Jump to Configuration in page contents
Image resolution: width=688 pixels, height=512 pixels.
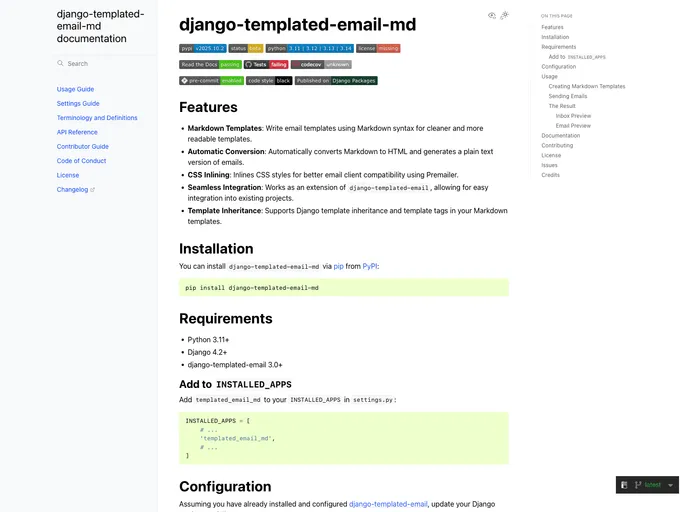[559, 67]
